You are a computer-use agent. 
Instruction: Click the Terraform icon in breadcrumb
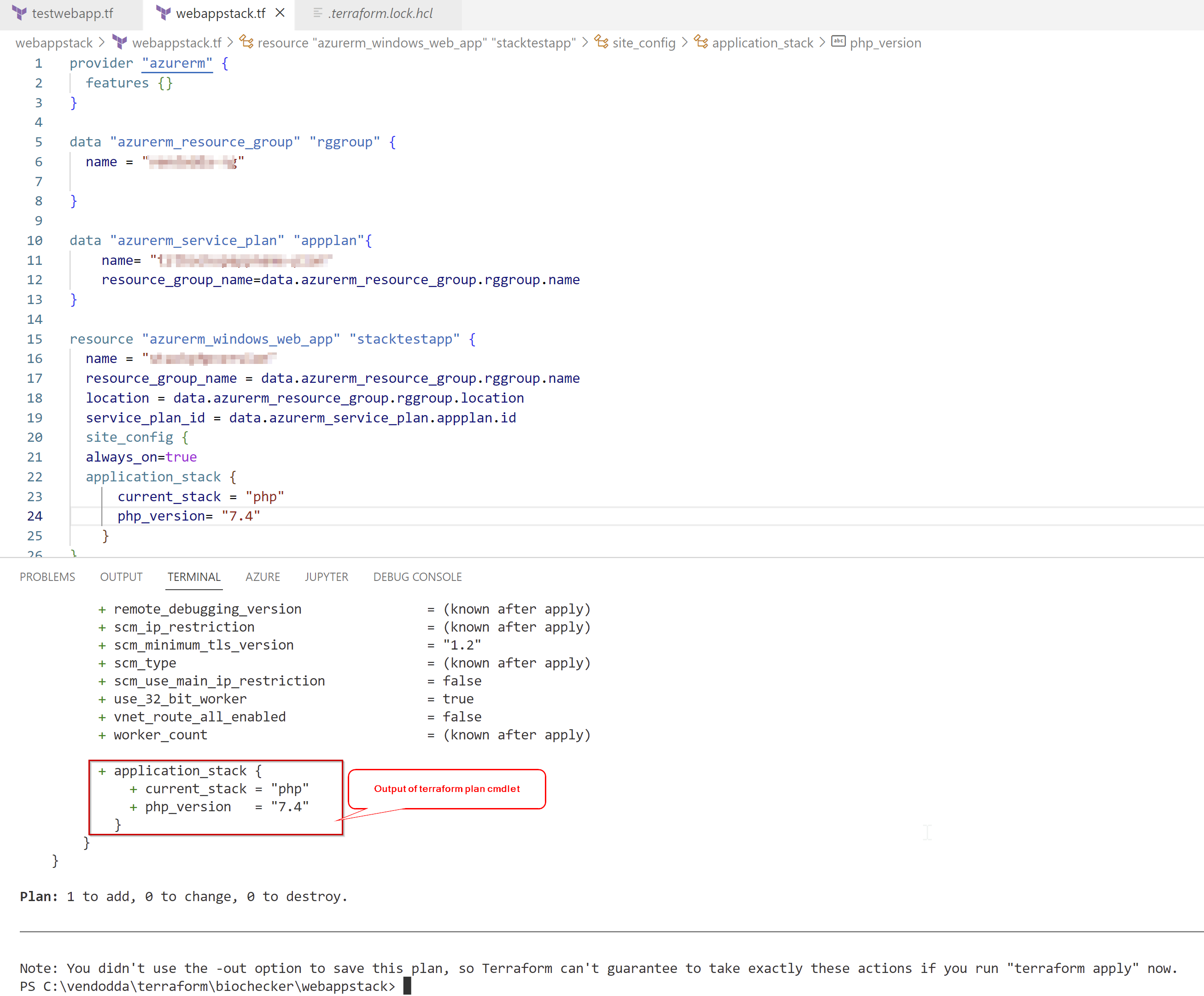click(120, 42)
